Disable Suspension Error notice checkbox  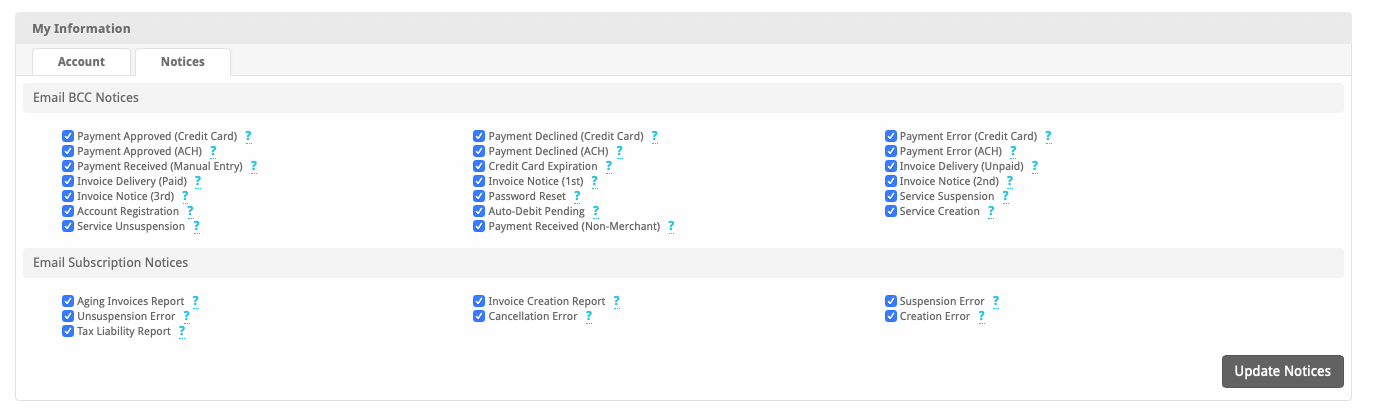[890, 301]
